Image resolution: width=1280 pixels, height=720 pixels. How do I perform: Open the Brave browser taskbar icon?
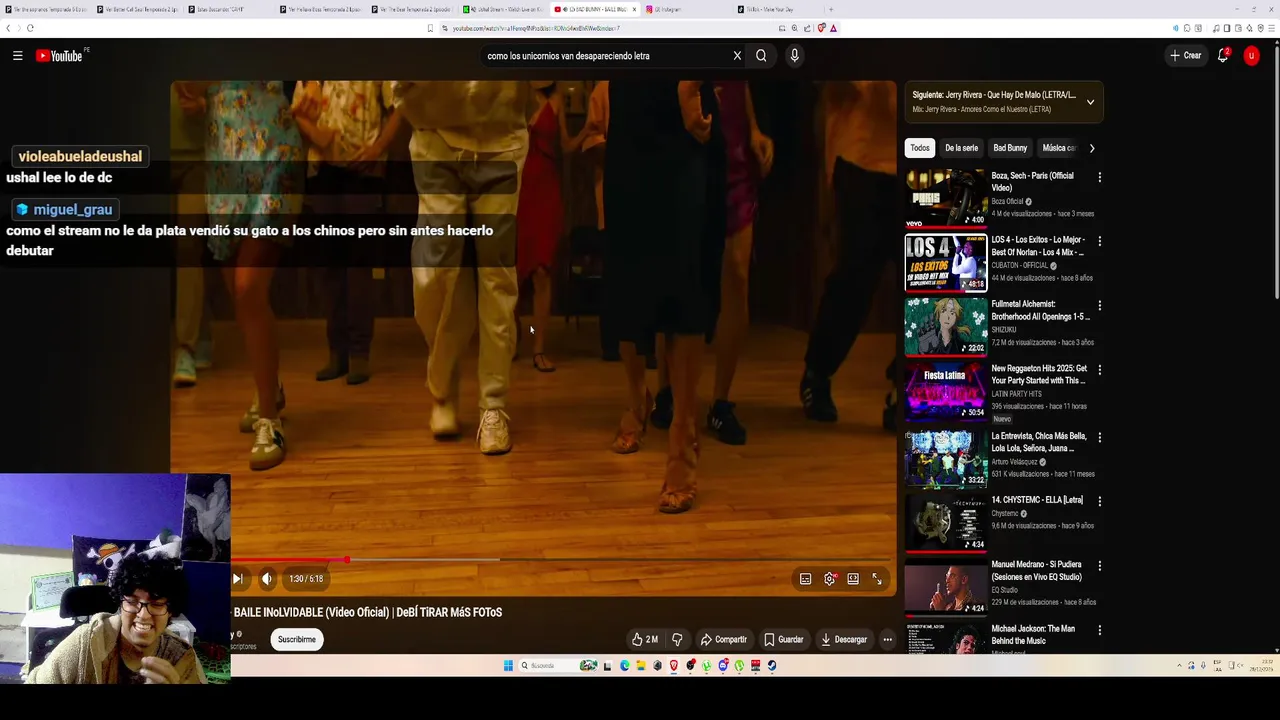674,666
